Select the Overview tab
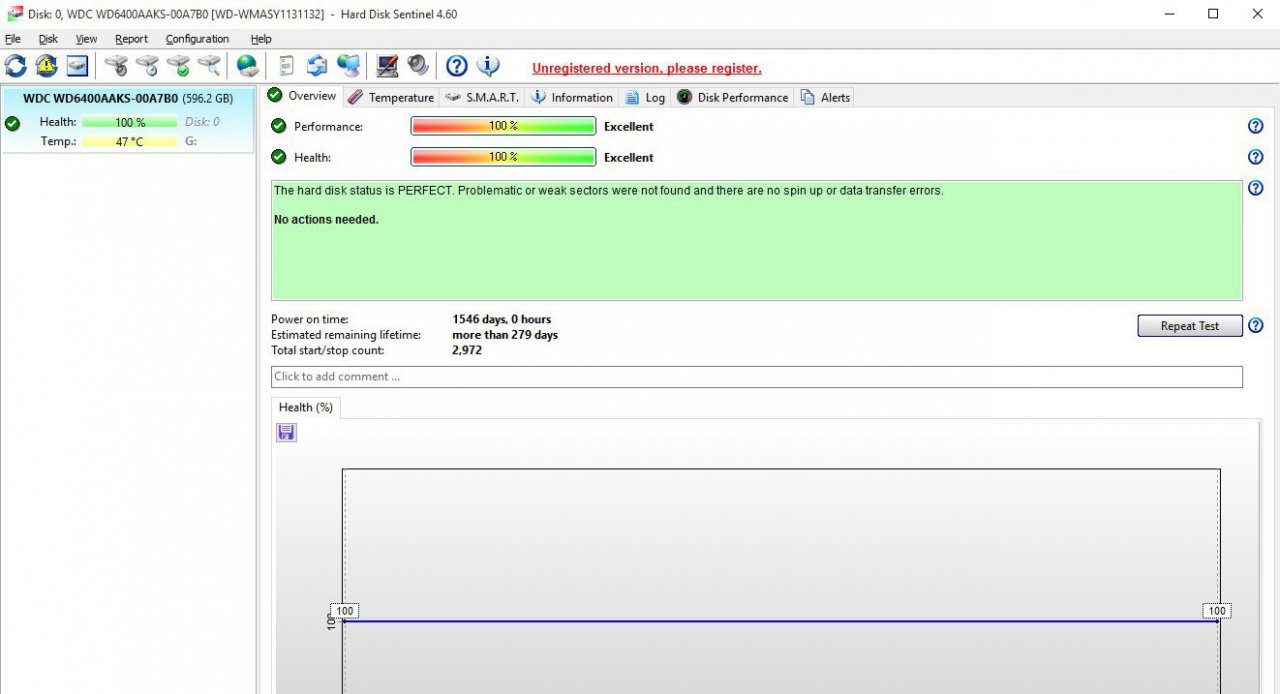This screenshot has height=694, width=1280. click(x=302, y=96)
